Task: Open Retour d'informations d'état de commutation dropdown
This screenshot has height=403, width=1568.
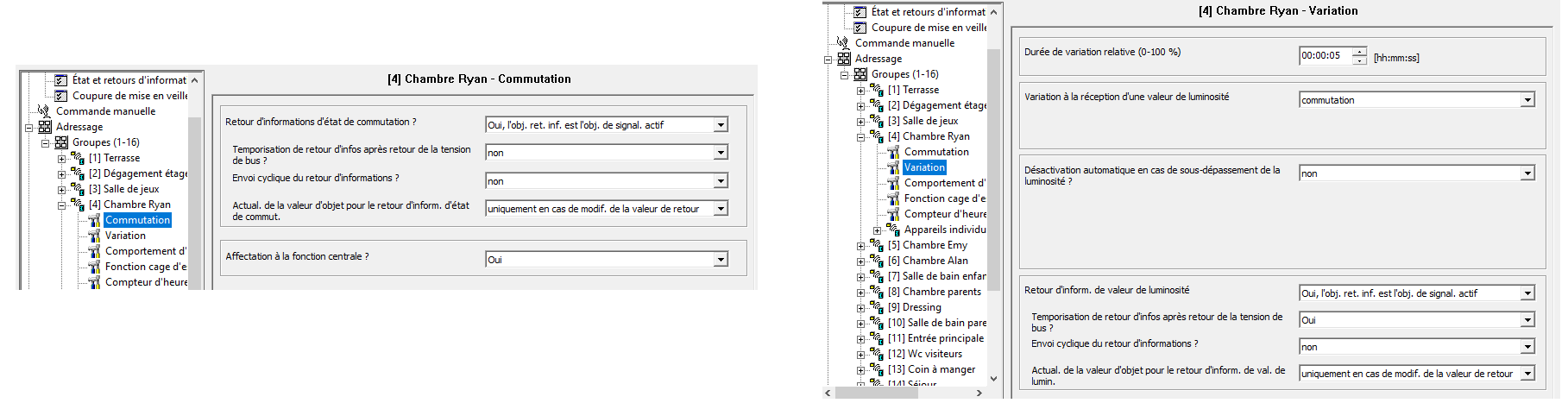Action: [x=721, y=125]
